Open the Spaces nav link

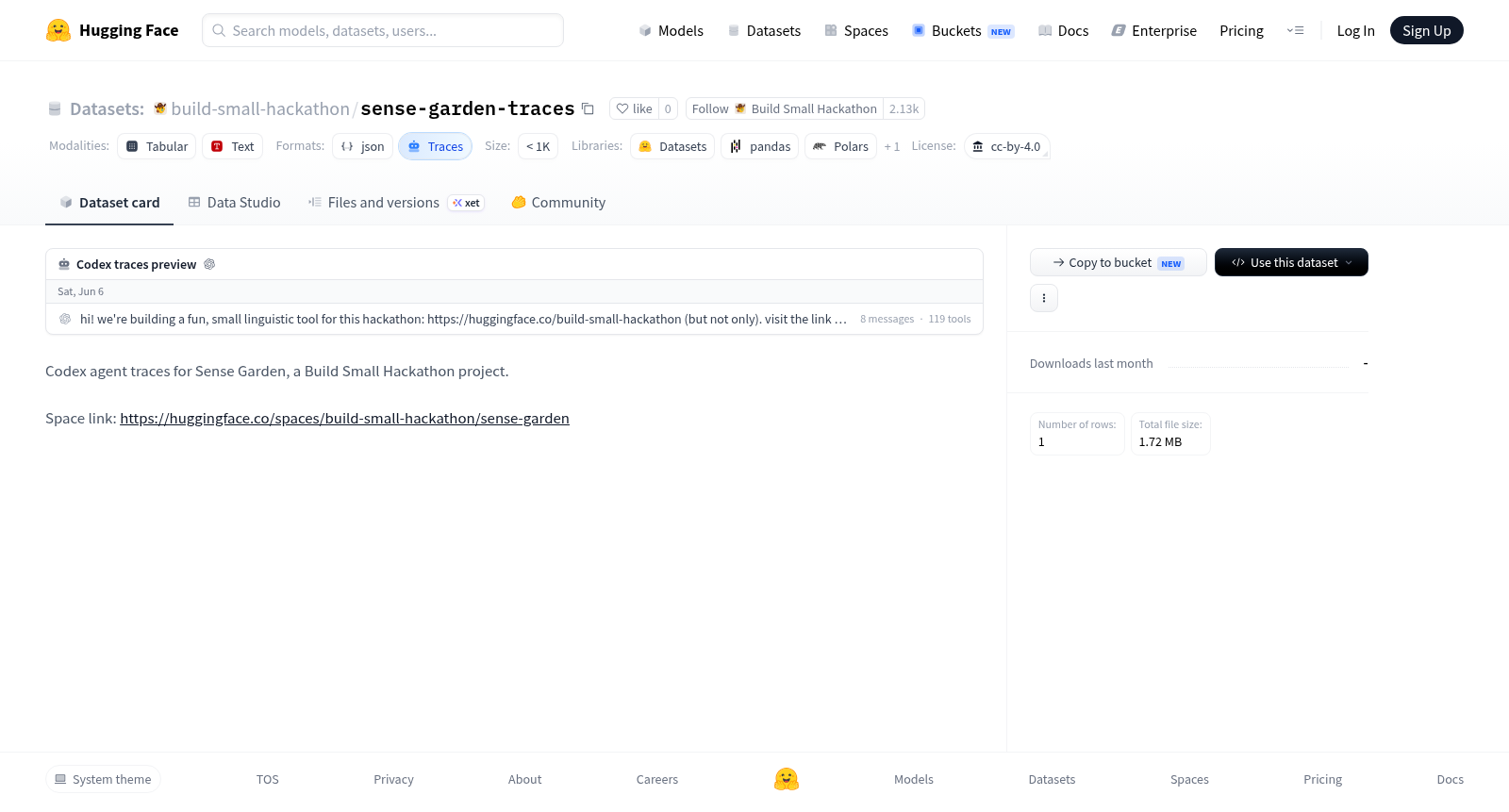click(x=856, y=30)
